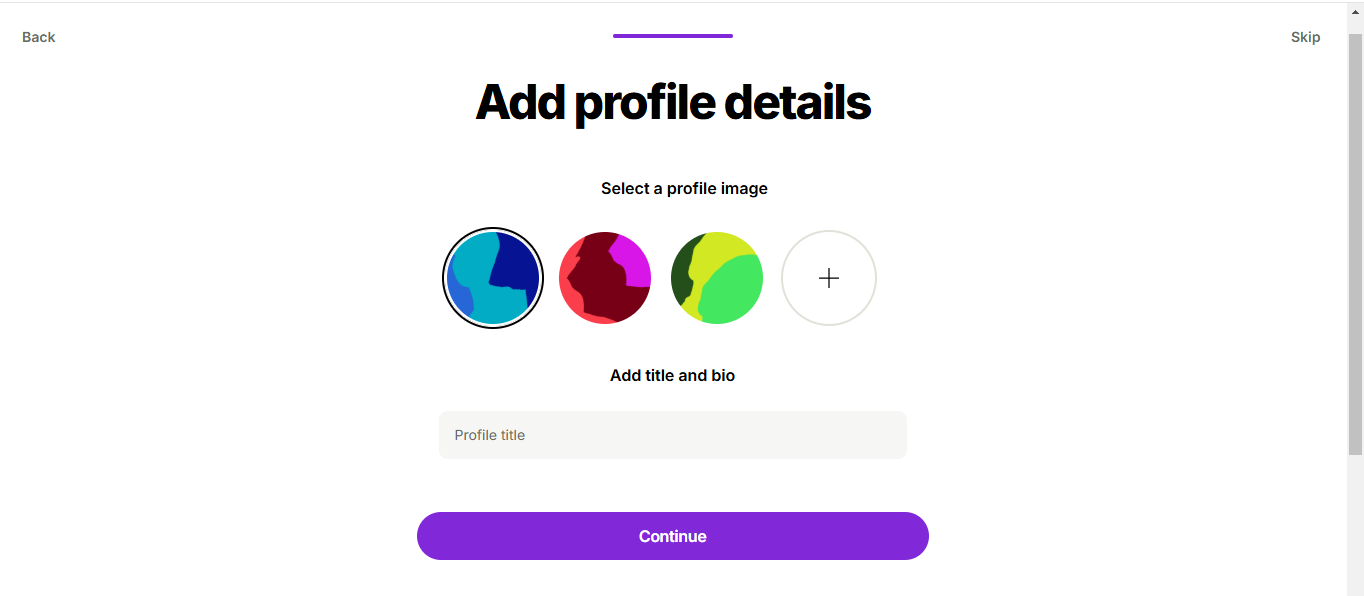Choose the red and magenta profile avatar

pyautogui.click(x=605, y=278)
